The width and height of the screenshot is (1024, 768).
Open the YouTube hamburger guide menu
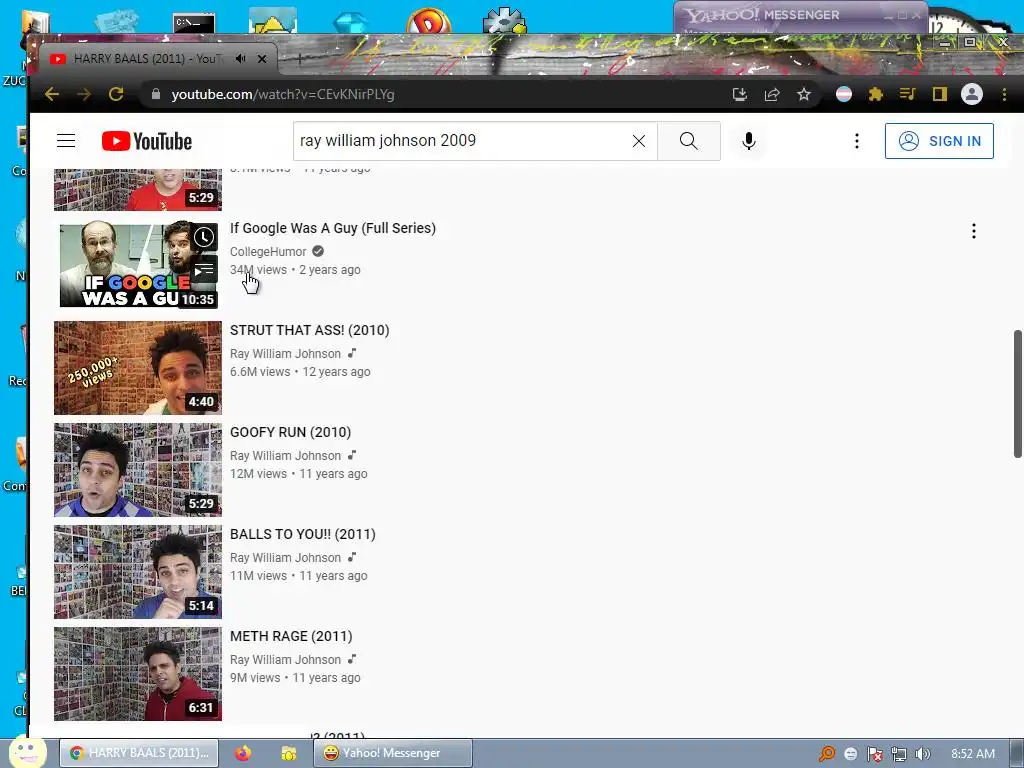[x=66, y=141]
